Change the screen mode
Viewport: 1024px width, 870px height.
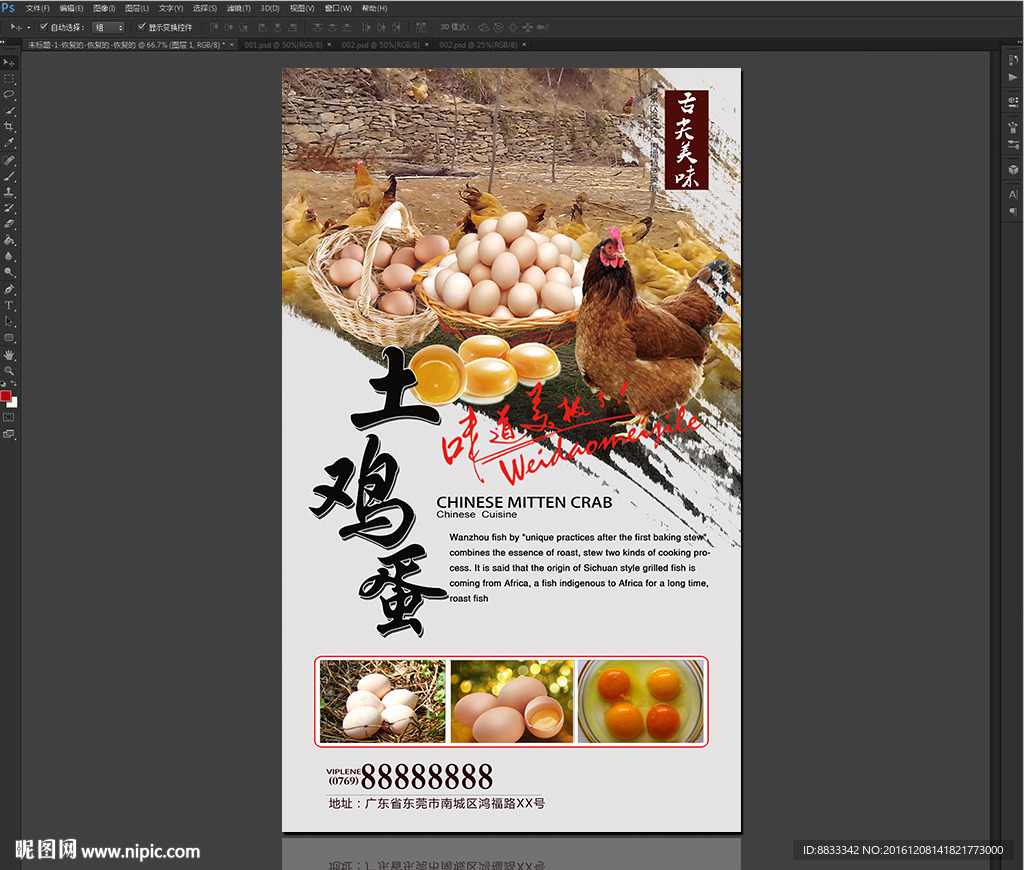coord(9,434)
